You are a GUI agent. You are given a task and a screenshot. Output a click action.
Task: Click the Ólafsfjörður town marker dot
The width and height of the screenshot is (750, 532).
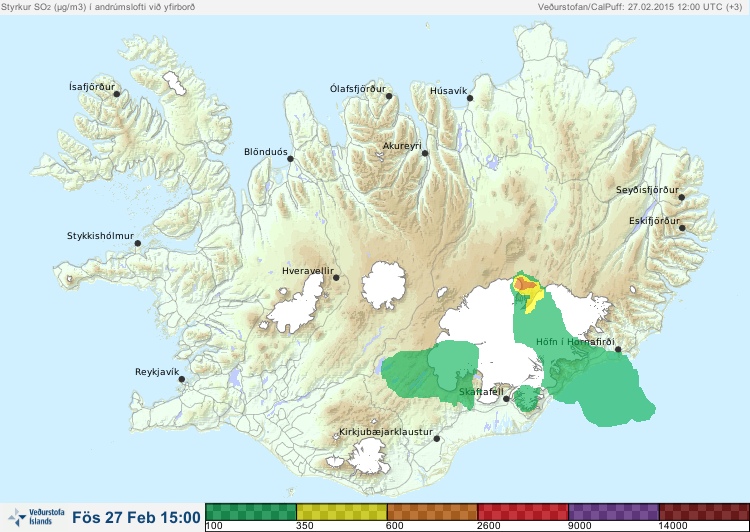pos(389,96)
